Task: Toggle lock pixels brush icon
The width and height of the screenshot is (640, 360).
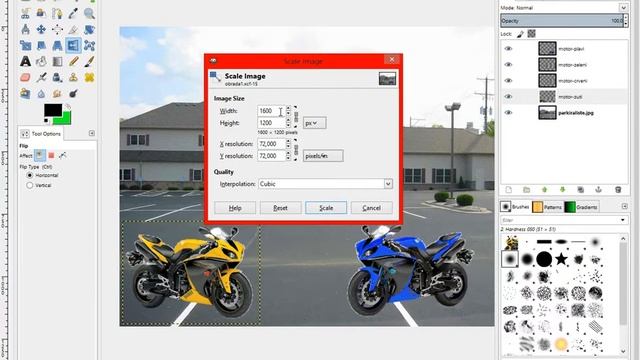Action: (520, 34)
